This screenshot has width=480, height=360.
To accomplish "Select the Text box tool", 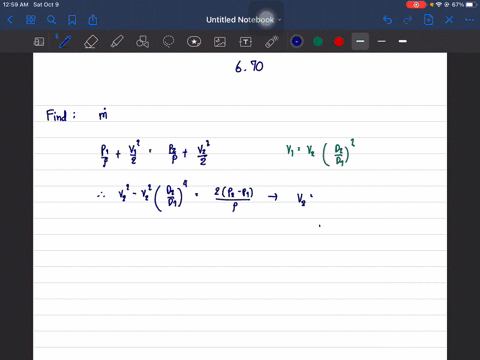I will click(246, 42).
